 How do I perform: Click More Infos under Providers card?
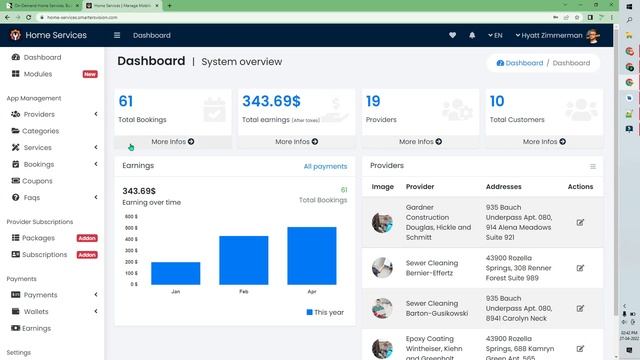420,142
